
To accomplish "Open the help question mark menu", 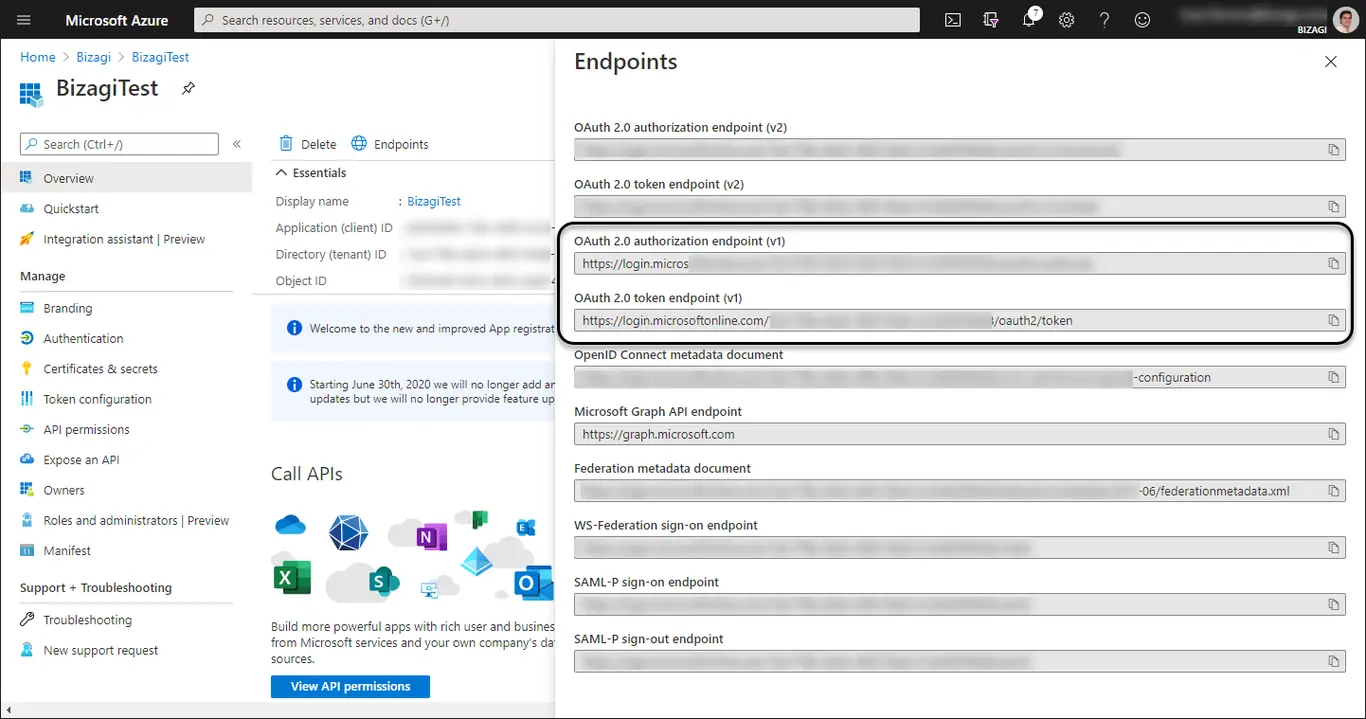I will coord(1104,20).
